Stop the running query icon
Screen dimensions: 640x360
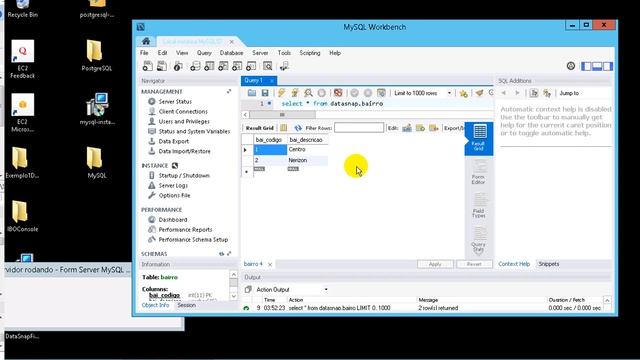click(x=322, y=93)
